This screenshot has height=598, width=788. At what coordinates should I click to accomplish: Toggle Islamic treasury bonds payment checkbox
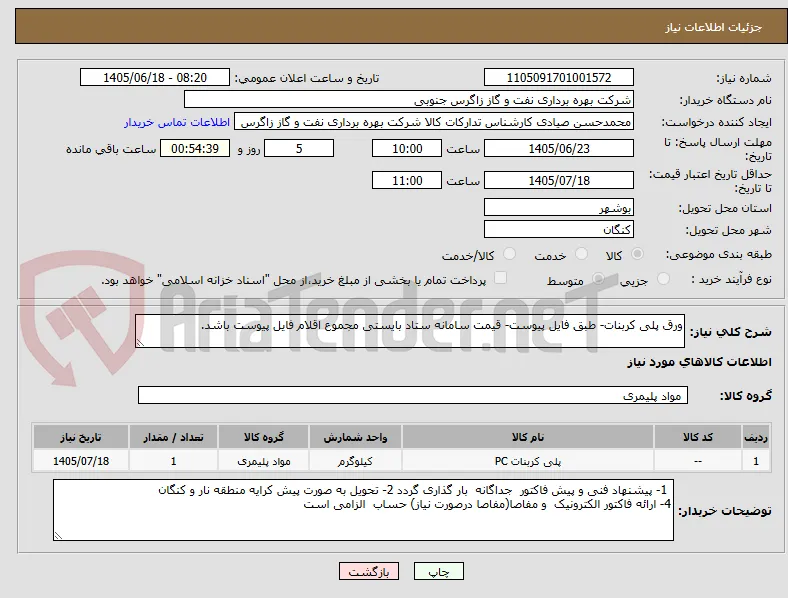click(x=501, y=278)
